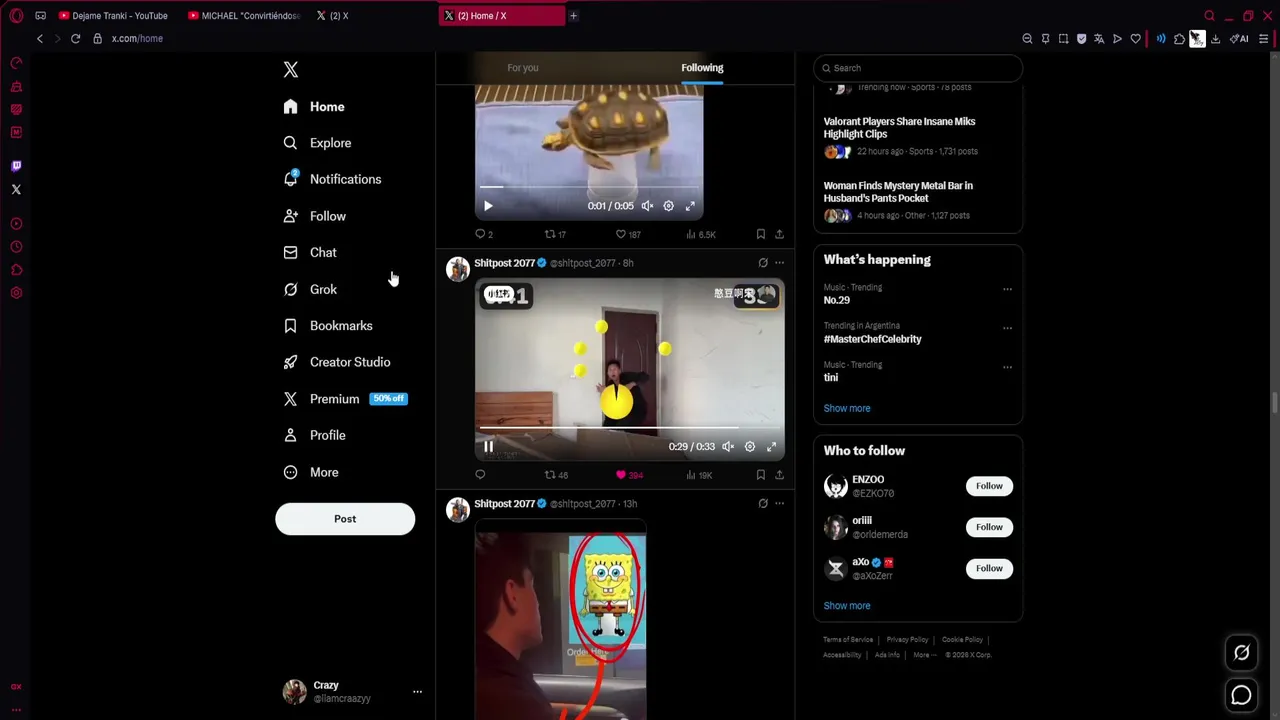The image size is (1280, 720).
Task: Unlike the post with 394 likes
Action: (629, 475)
